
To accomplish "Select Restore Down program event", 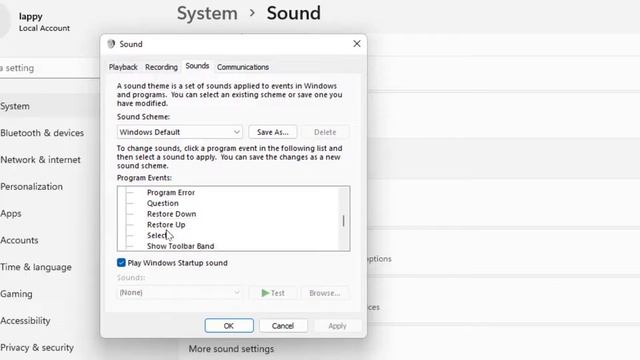I will click(171, 214).
